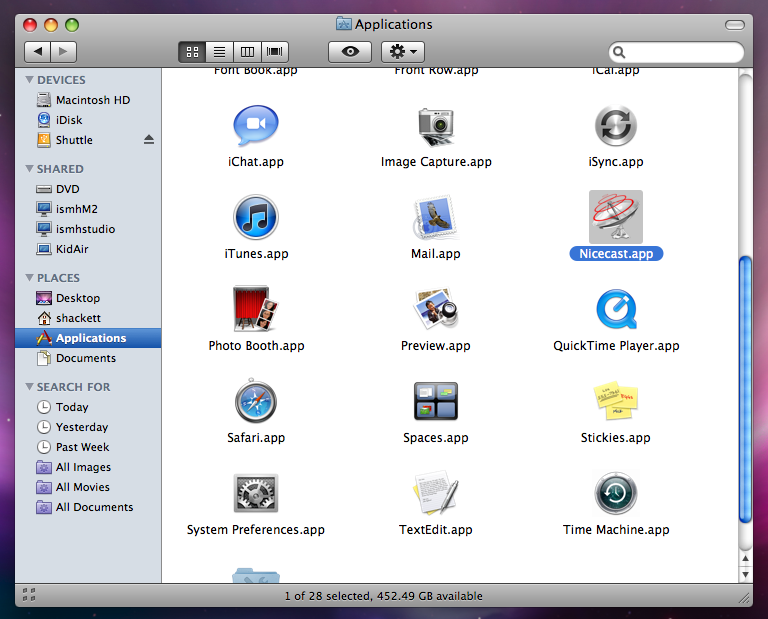Select Macintosh HD in the sidebar
The height and width of the screenshot is (619, 768).
pos(88,100)
